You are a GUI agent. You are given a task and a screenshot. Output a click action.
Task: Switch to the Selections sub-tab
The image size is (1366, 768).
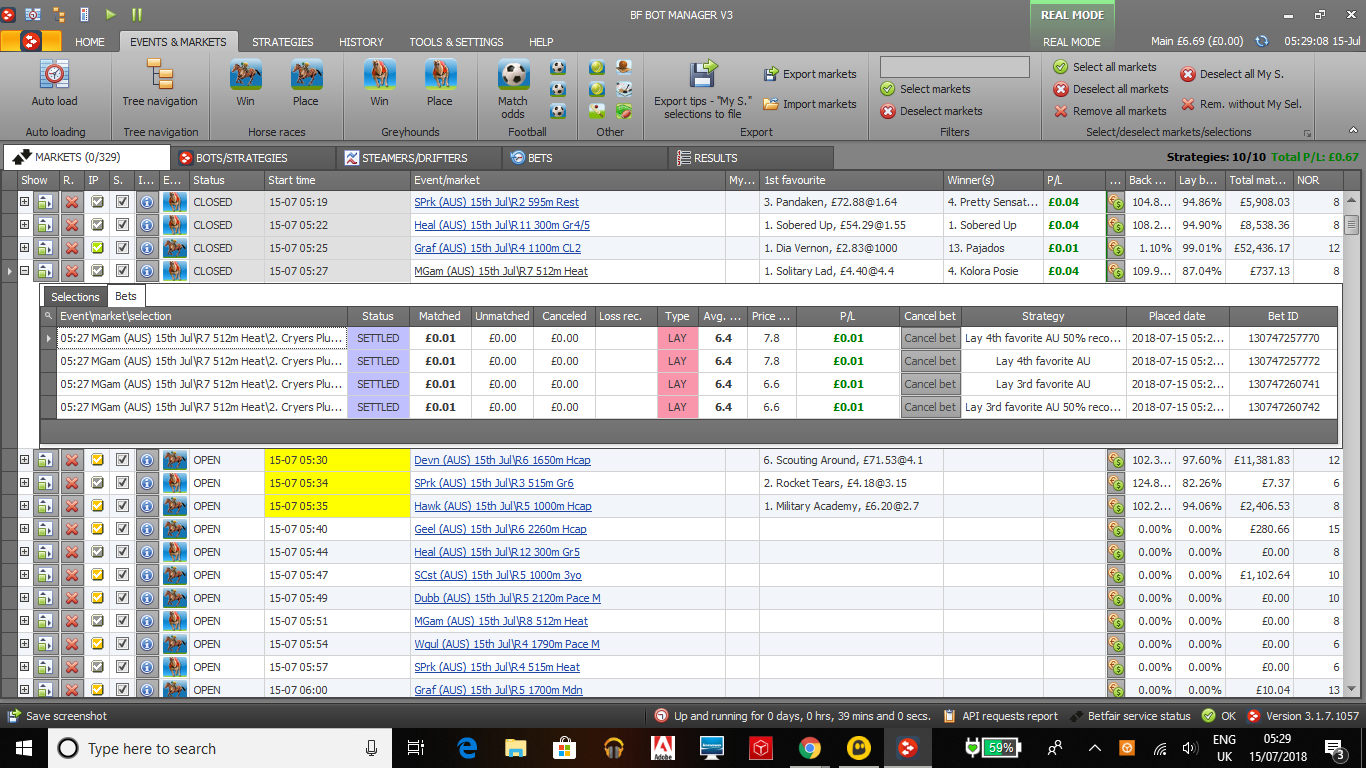(75, 296)
